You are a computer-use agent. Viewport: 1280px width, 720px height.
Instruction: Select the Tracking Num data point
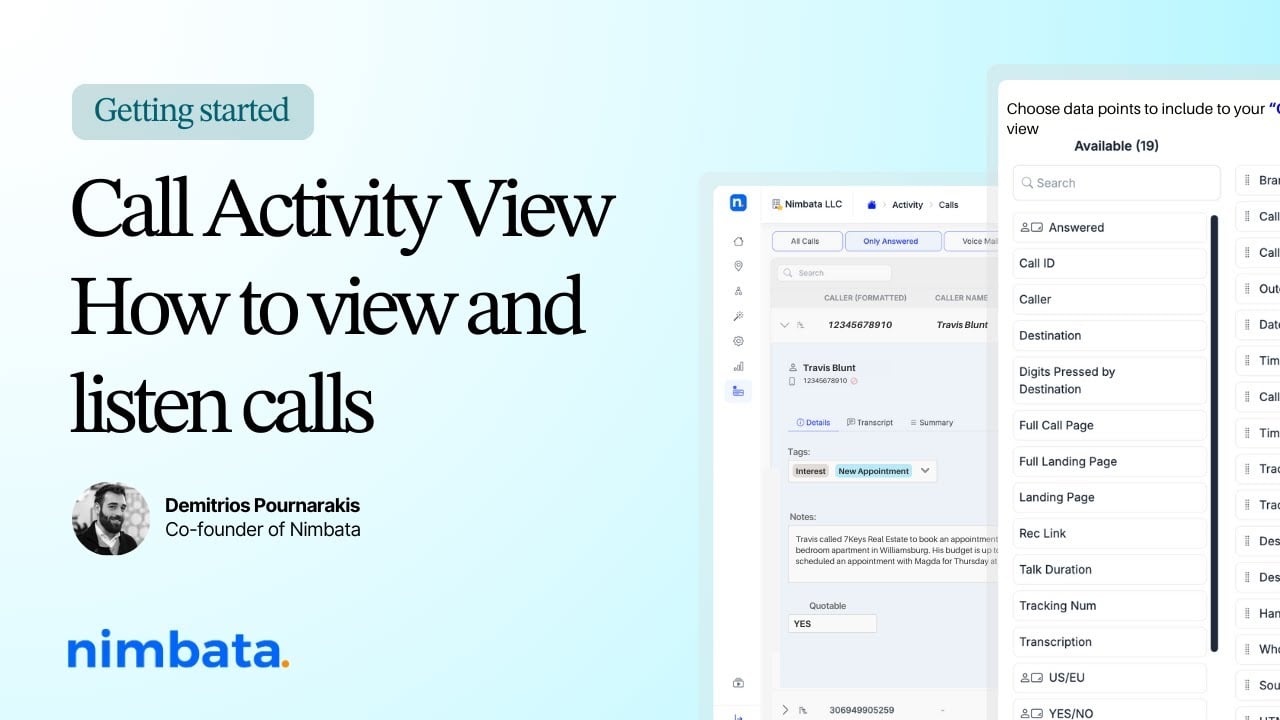(1110, 605)
